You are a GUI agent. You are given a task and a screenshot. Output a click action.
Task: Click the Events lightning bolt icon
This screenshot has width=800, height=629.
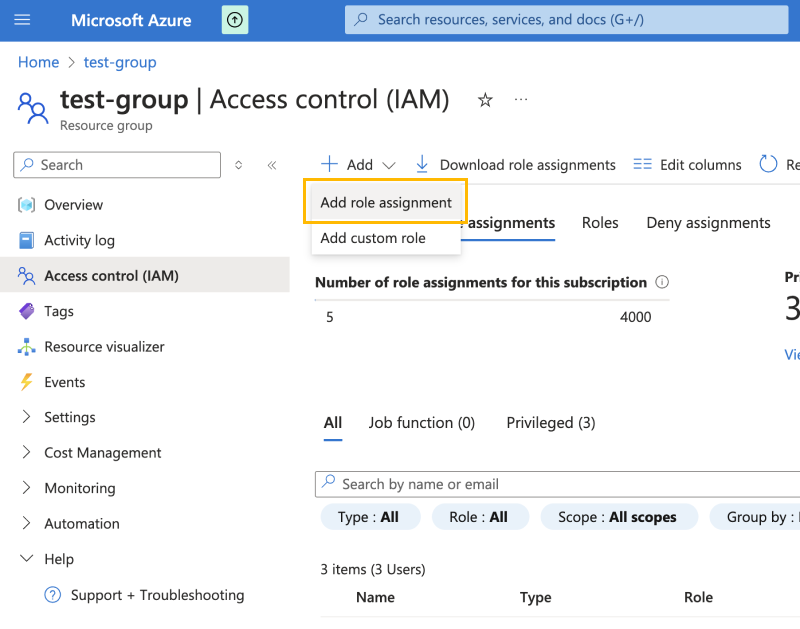(x=27, y=382)
